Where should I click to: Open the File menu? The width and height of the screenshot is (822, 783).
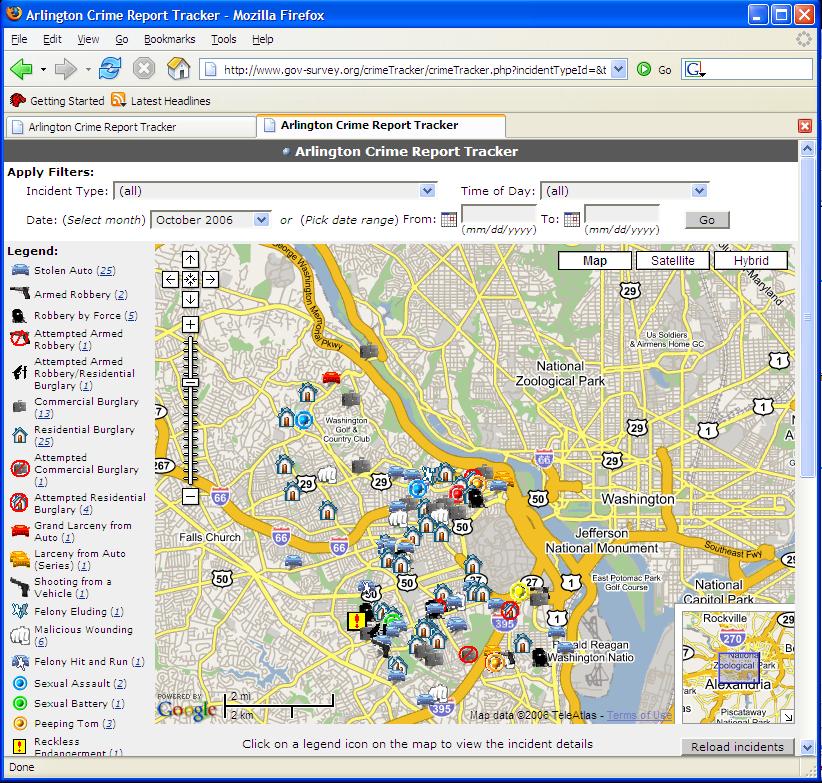(x=19, y=39)
